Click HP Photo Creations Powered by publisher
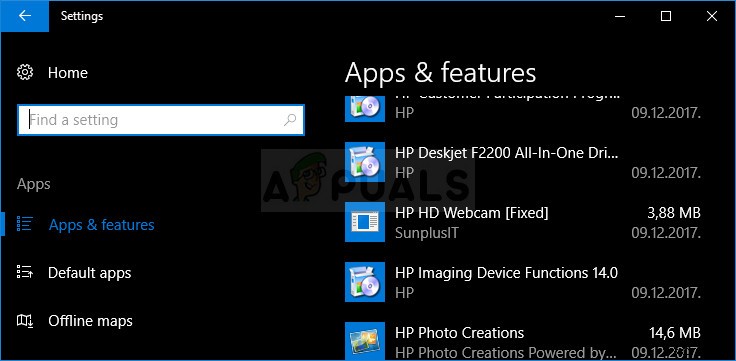The height and width of the screenshot is (361, 736). (x=505, y=353)
